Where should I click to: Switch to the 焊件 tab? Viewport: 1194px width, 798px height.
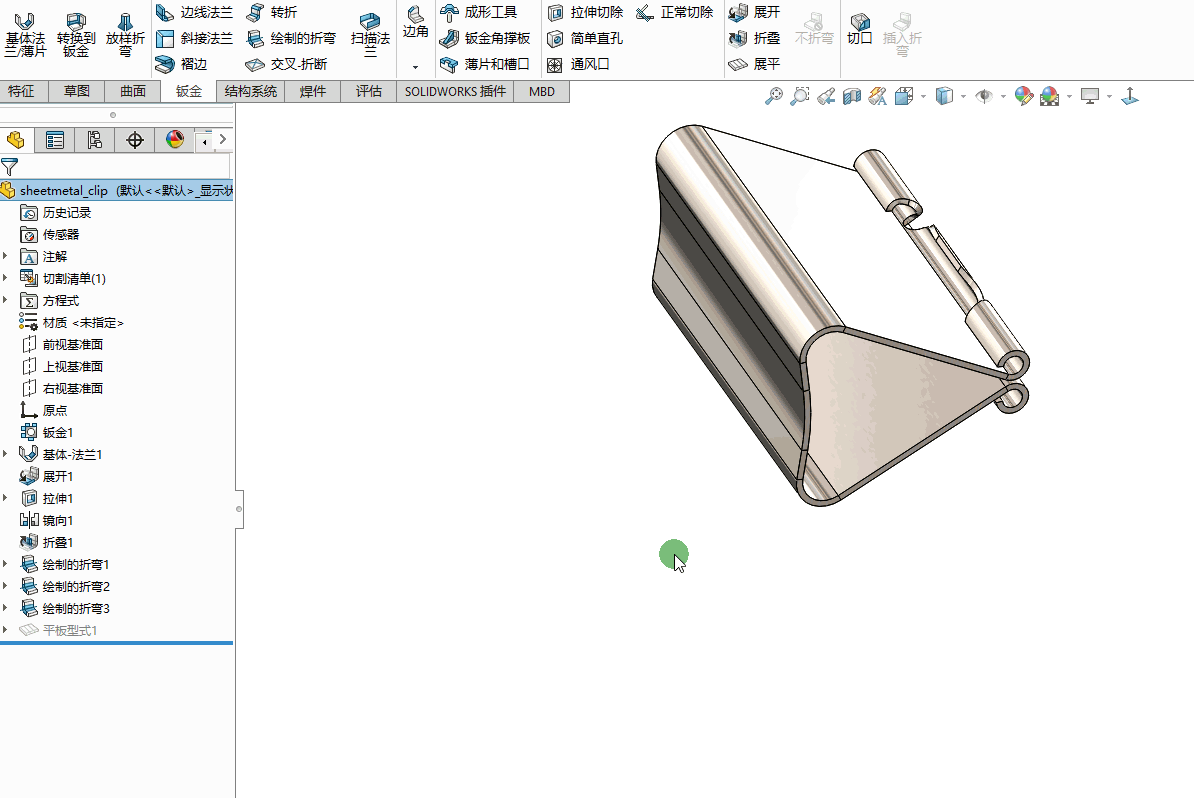pyautogui.click(x=313, y=91)
